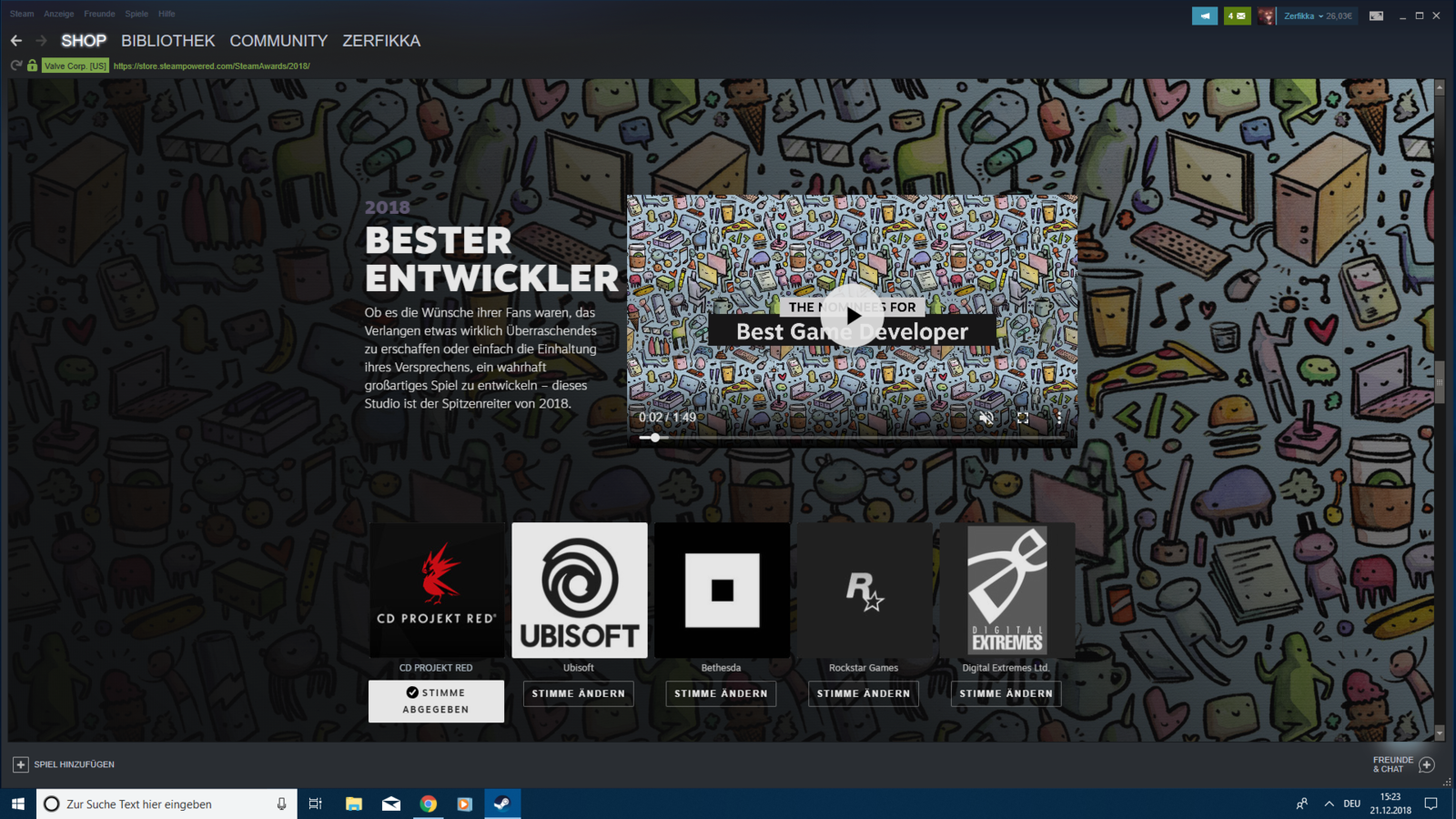Switch to Big Picture mode icon
This screenshot has height=819, width=1456.
pos(1376,15)
